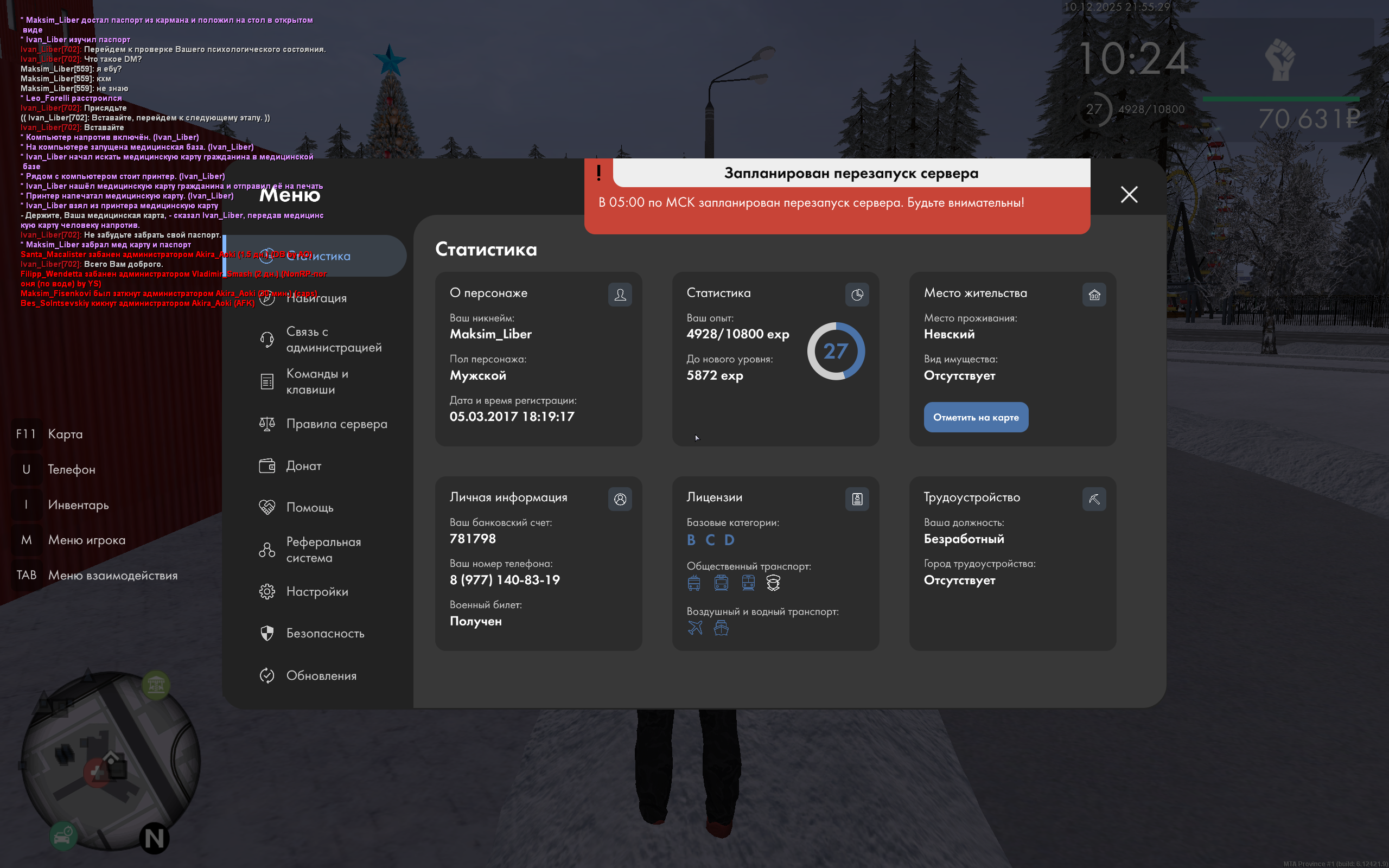Open Связь с администрацией section

334,339
